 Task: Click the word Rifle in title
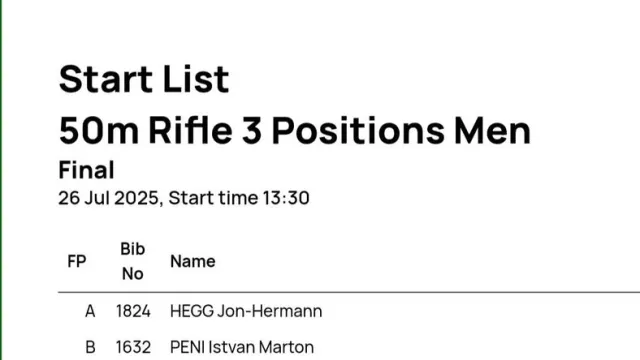pos(191,131)
